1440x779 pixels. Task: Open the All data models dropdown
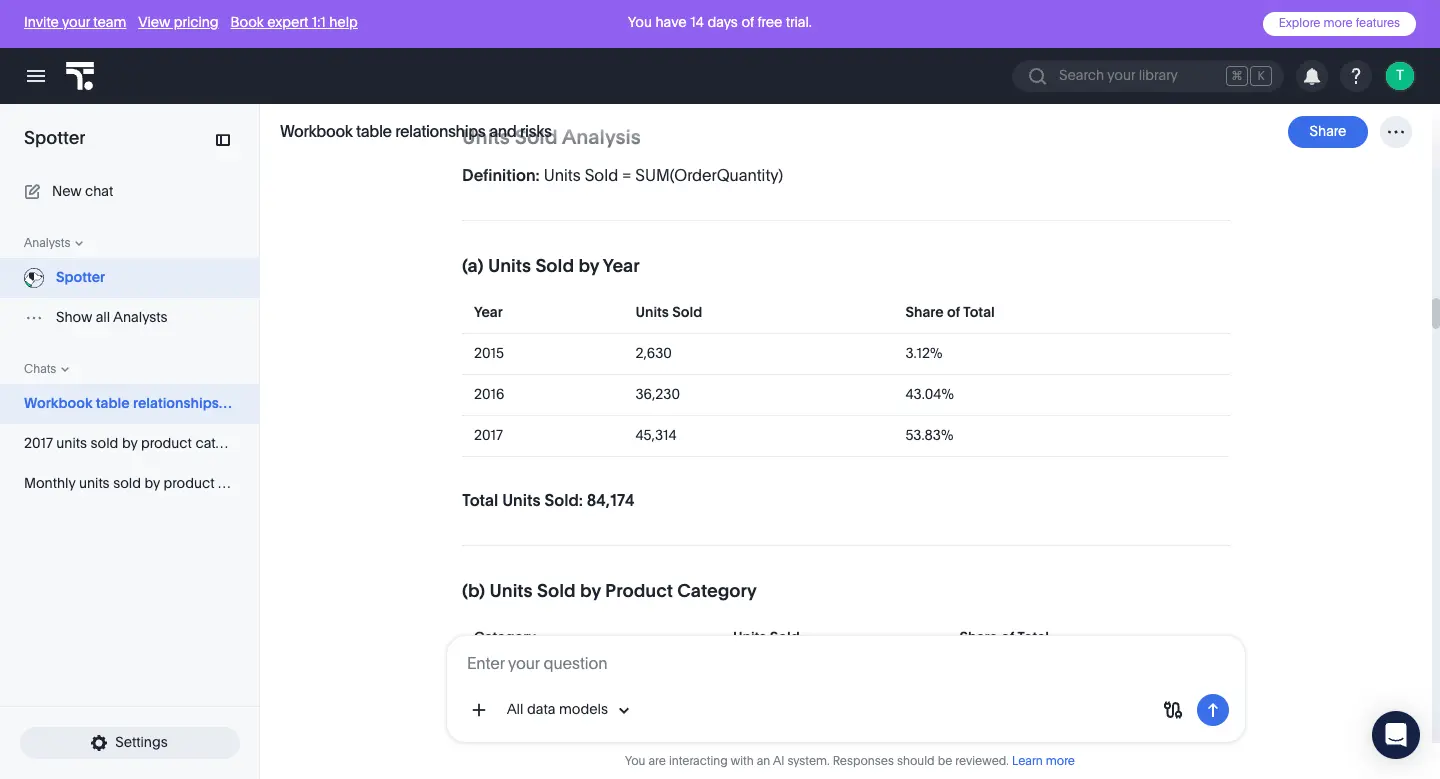click(568, 710)
